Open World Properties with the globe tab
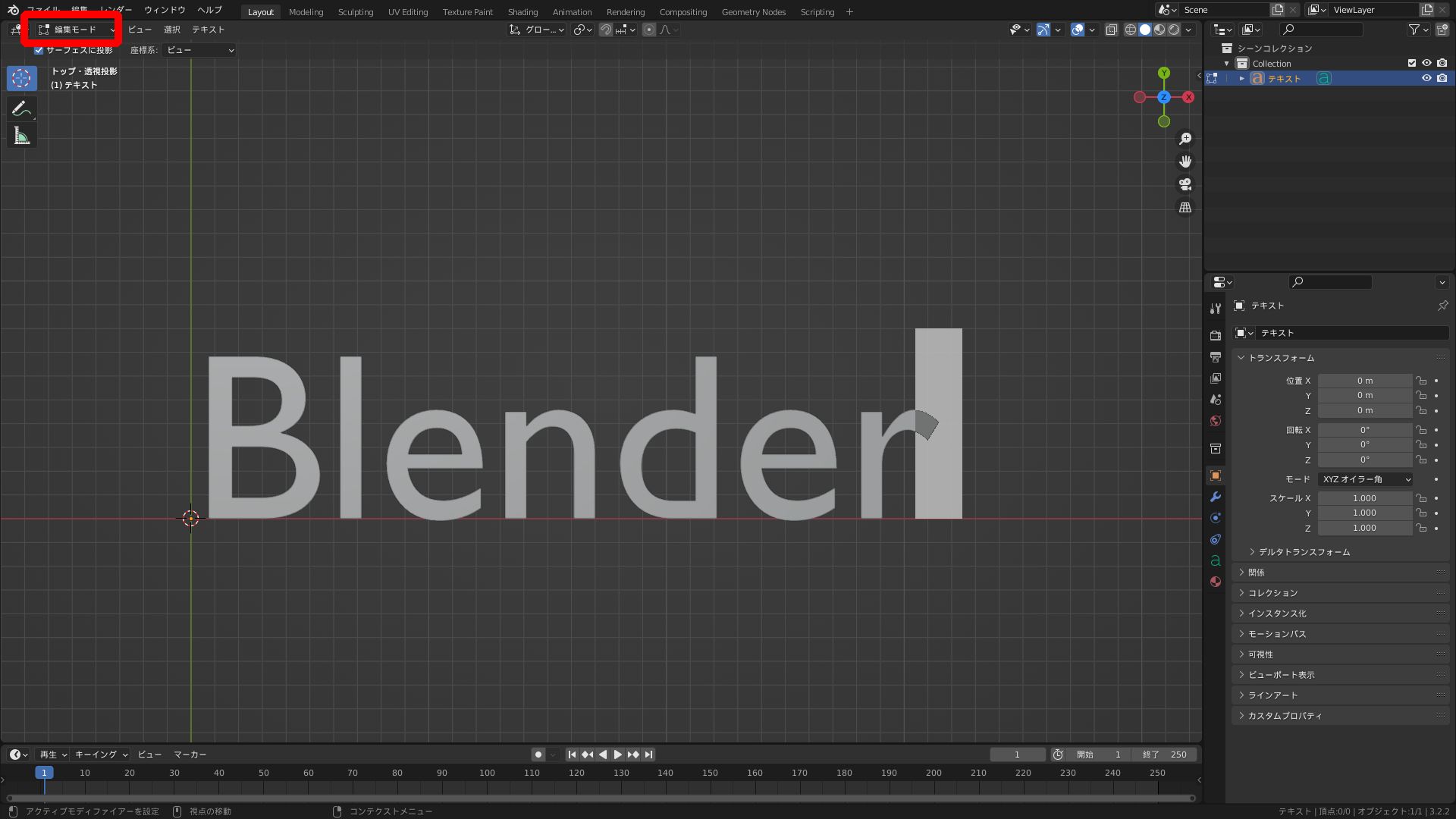1456x819 pixels. (1215, 421)
